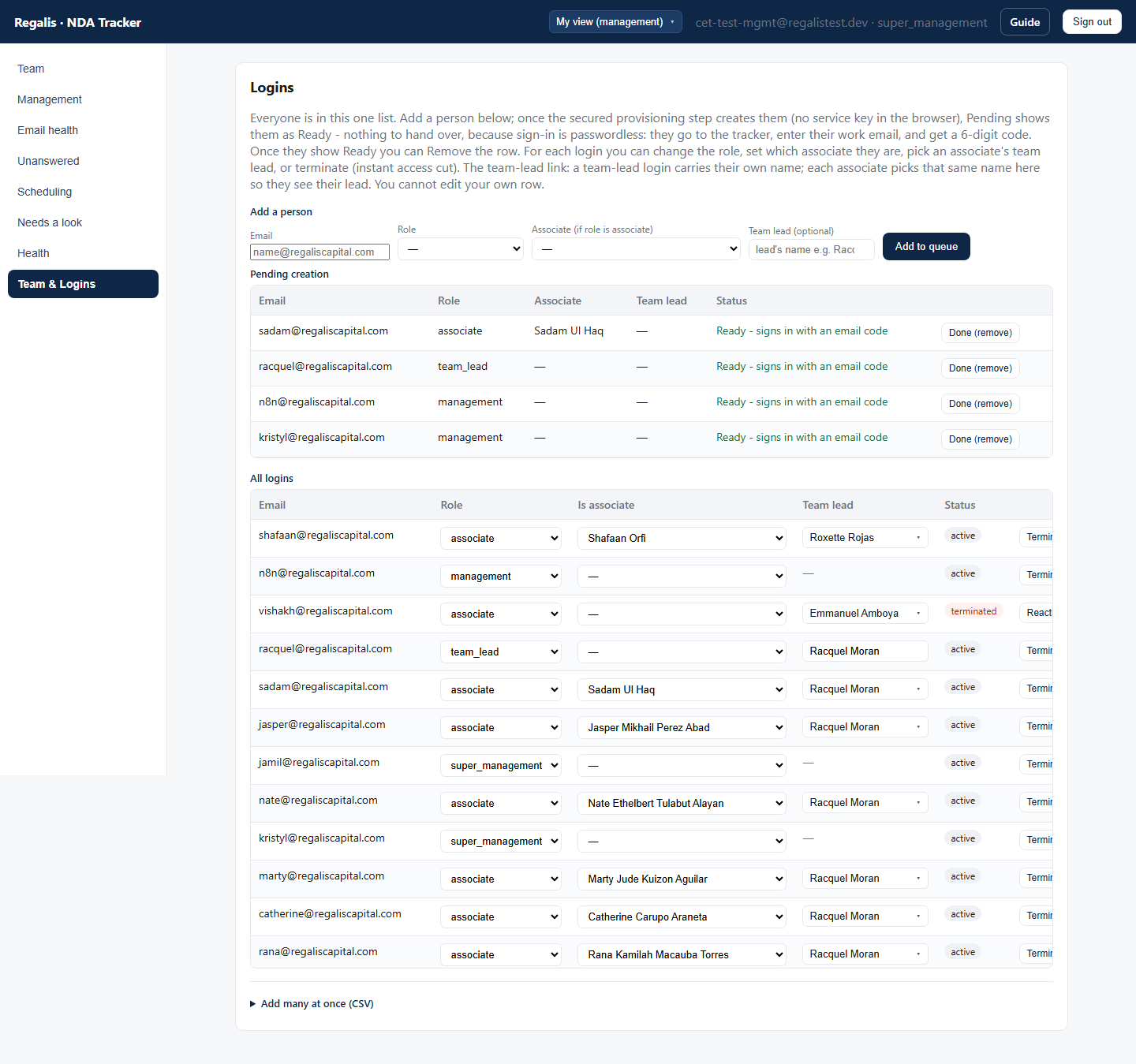Change super_management role dropdown for kristyl

point(501,841)
